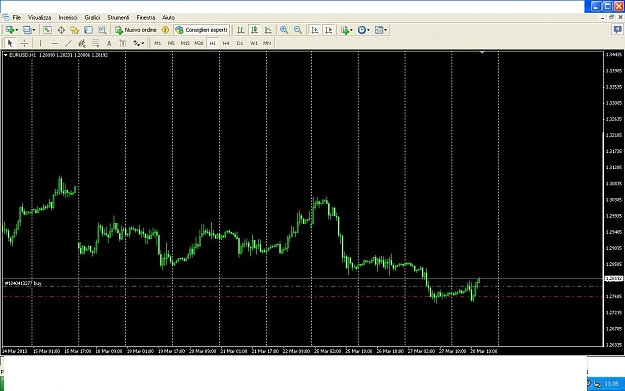
Task: Open the Inserisci menu
Action: [x=68, y=18]
